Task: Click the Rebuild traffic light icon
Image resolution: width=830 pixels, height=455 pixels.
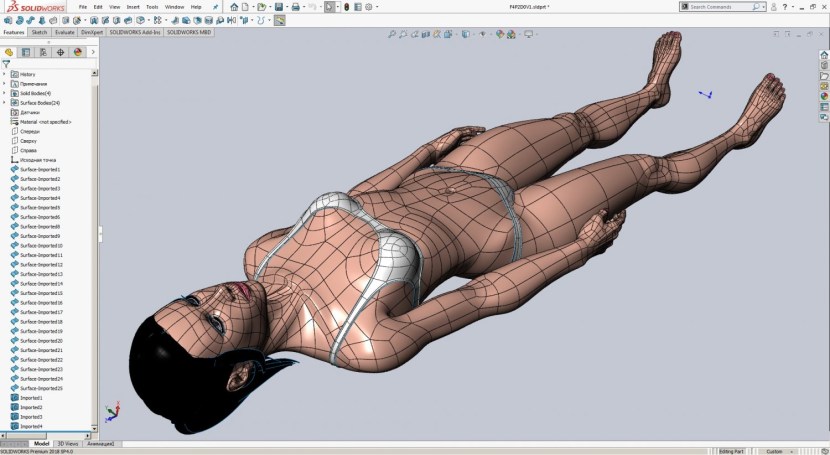Action: pyautogui.click(x=347, y=7)
